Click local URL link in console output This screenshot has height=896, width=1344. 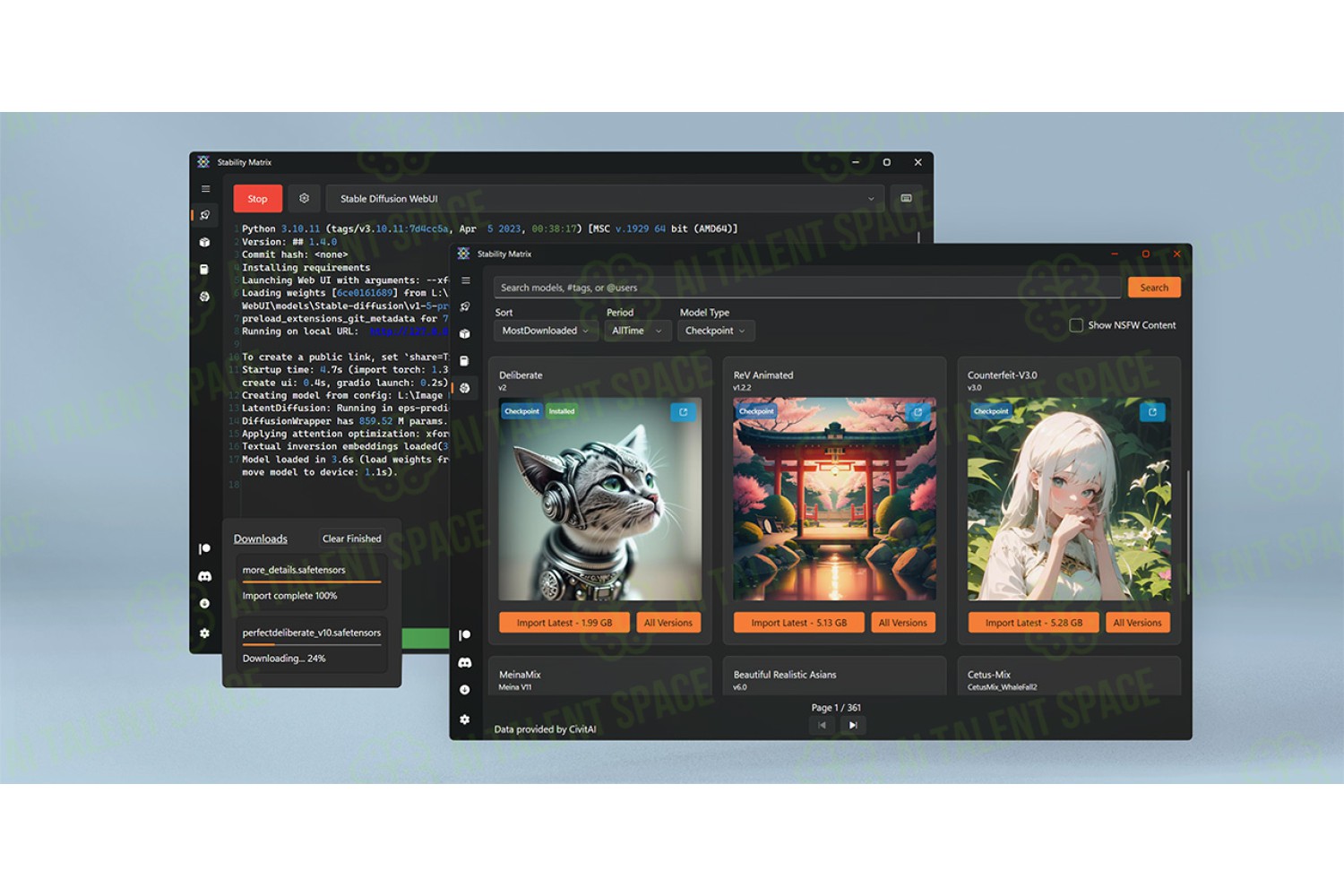coord(409,332)
